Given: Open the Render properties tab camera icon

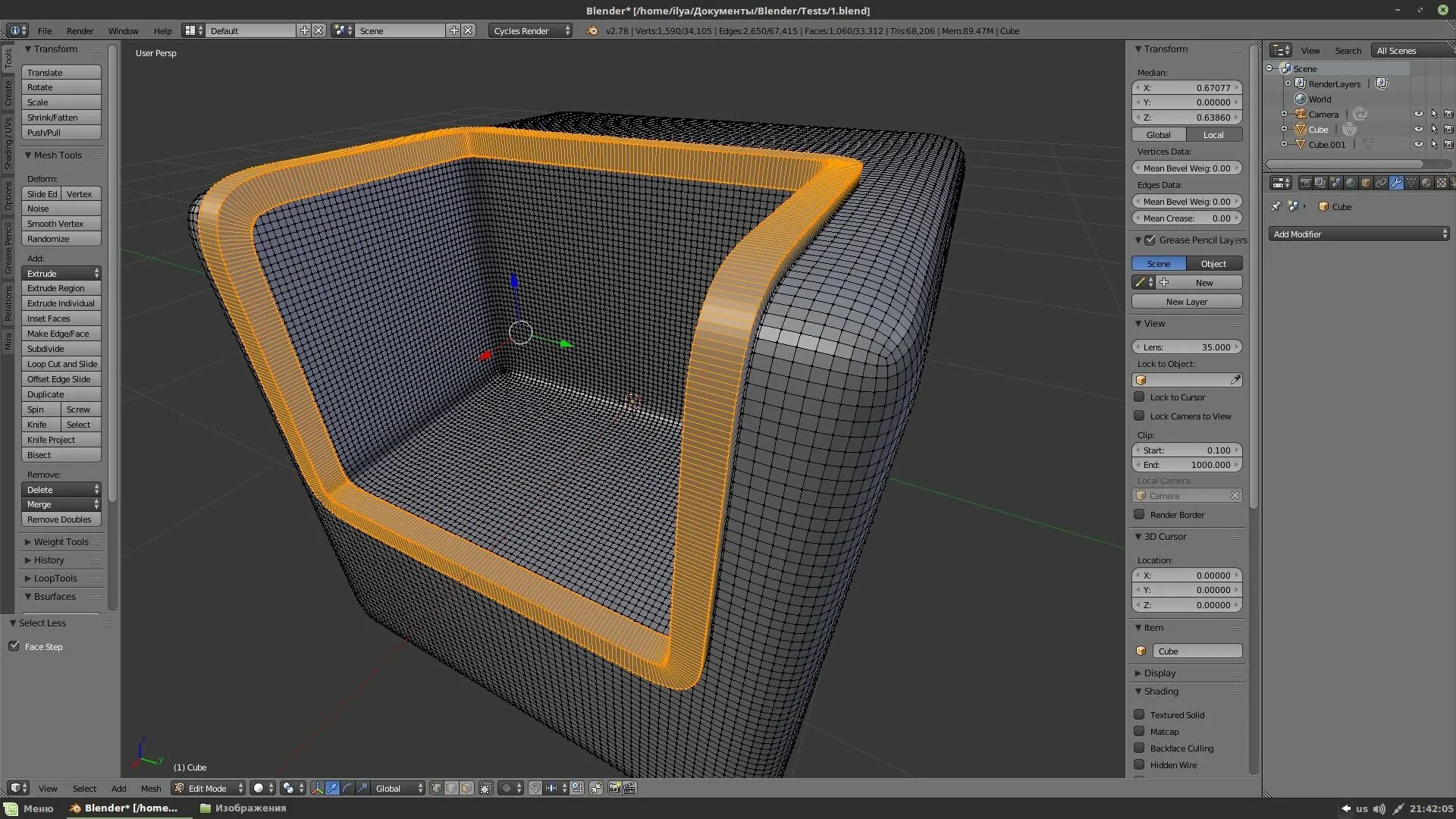Looking at the screenshot, I should click(1306, 183).
